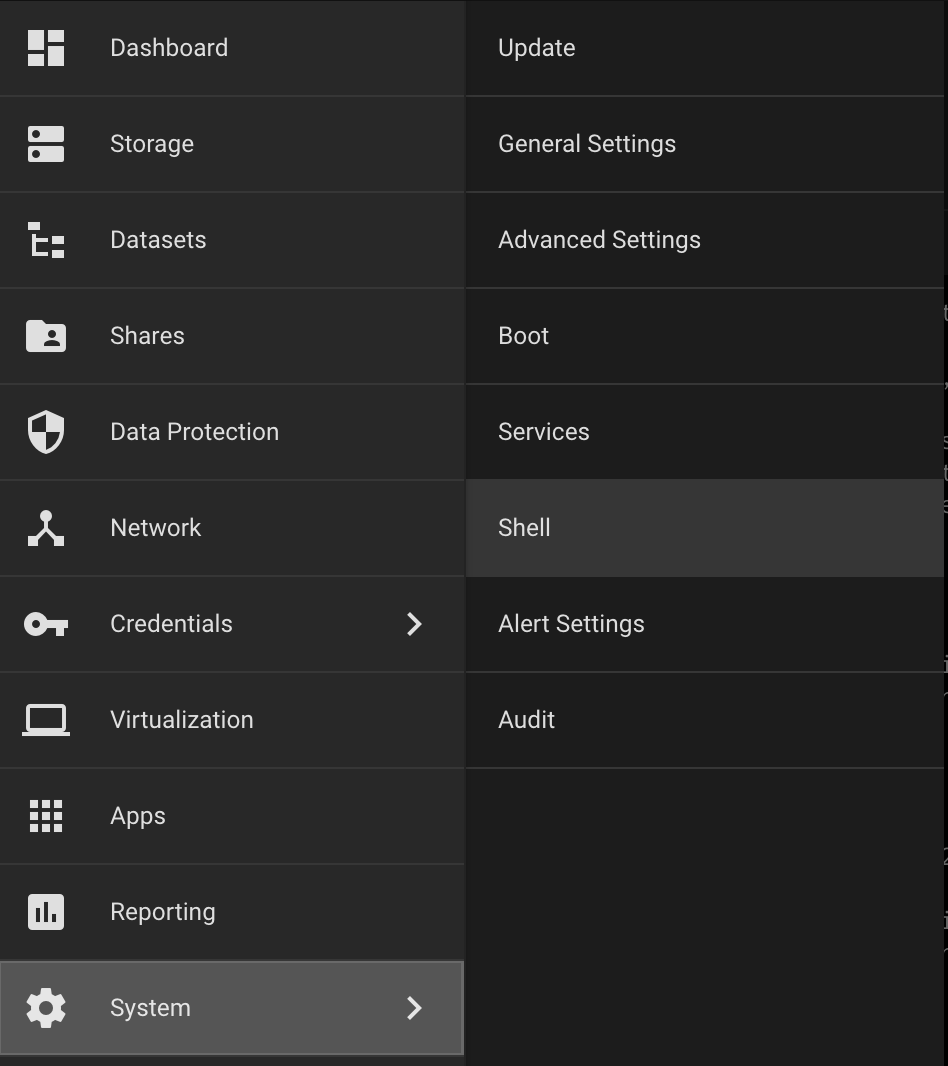Click the Reporting bar chart icon

[x=46, y=912]
